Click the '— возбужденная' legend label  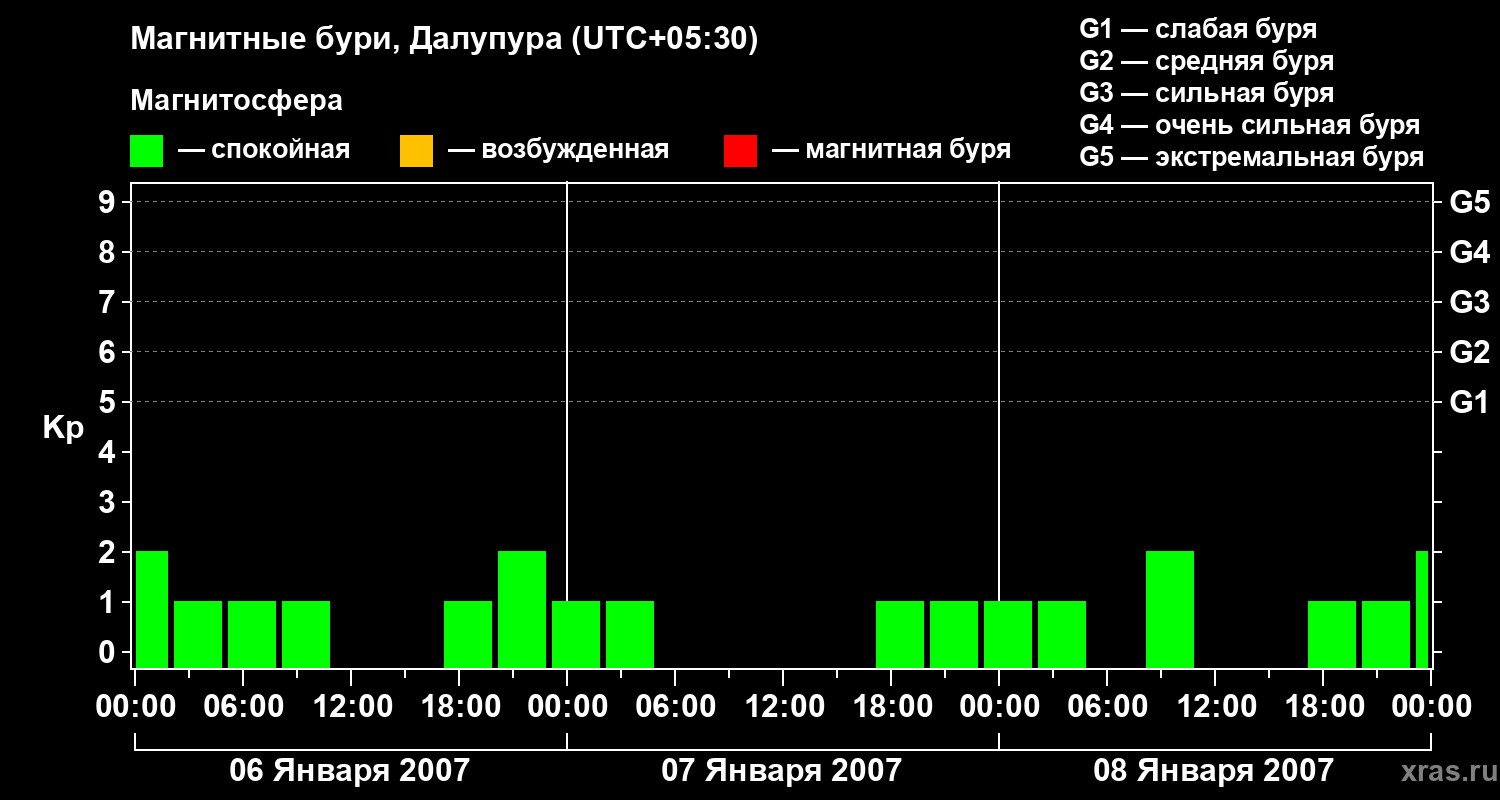pos(558,150)
